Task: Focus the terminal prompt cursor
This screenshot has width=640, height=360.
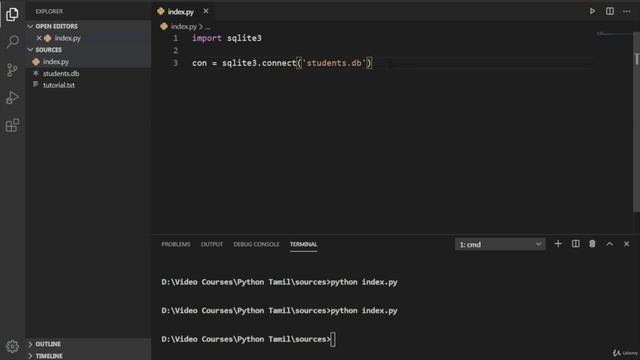Action: [x=333, y=339]
